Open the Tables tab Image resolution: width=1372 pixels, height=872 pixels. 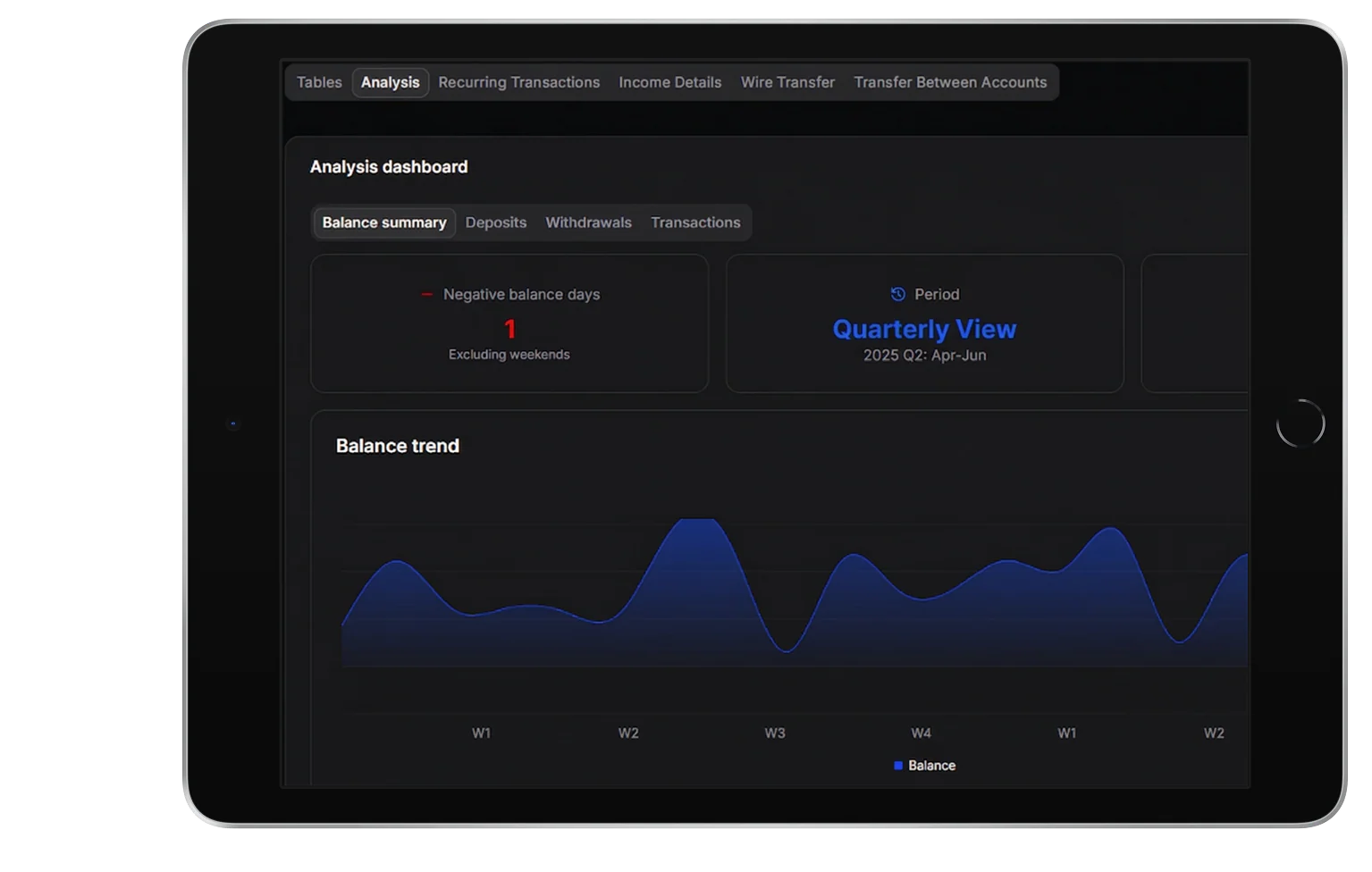(319, 82)
